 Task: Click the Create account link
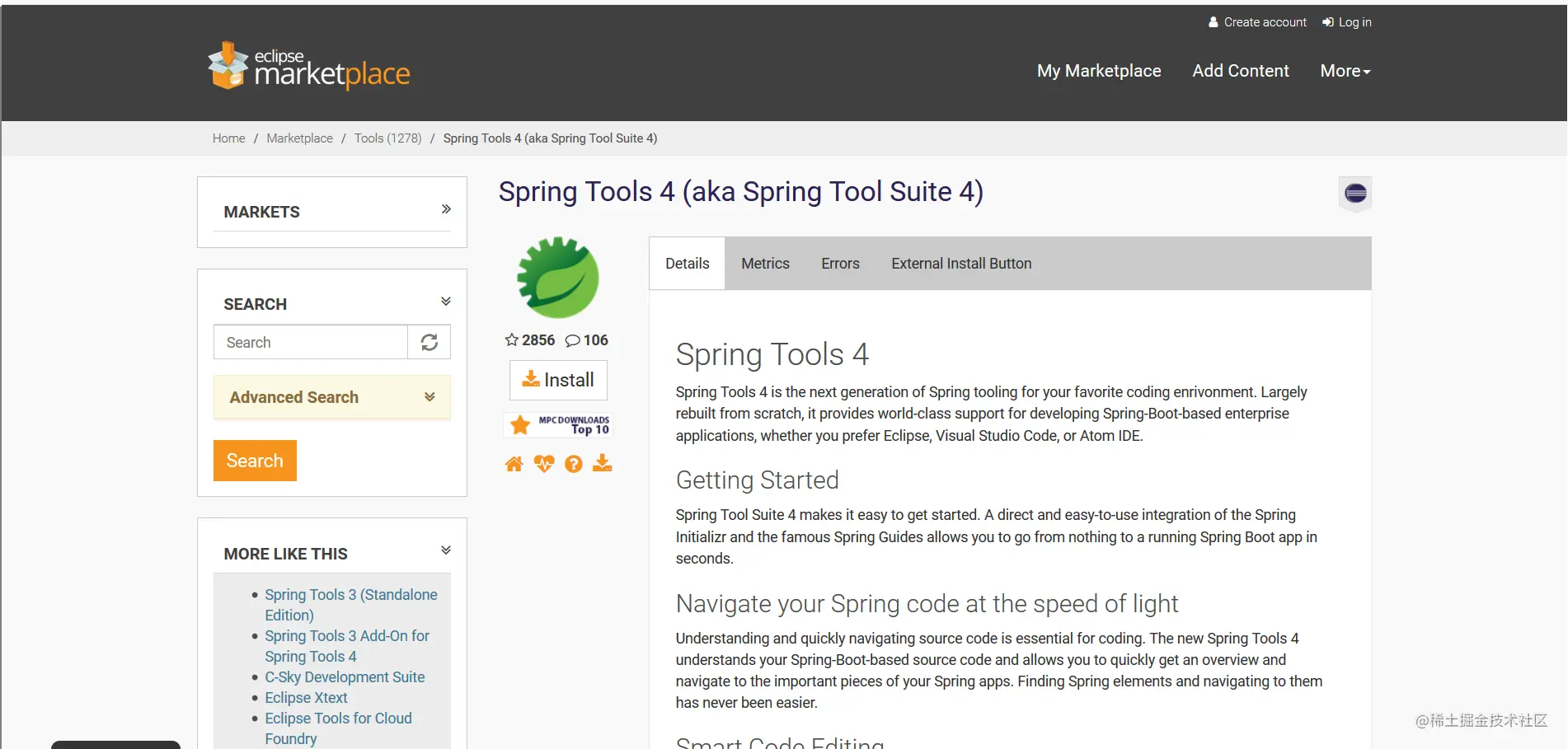click(x=1257, y=22)
